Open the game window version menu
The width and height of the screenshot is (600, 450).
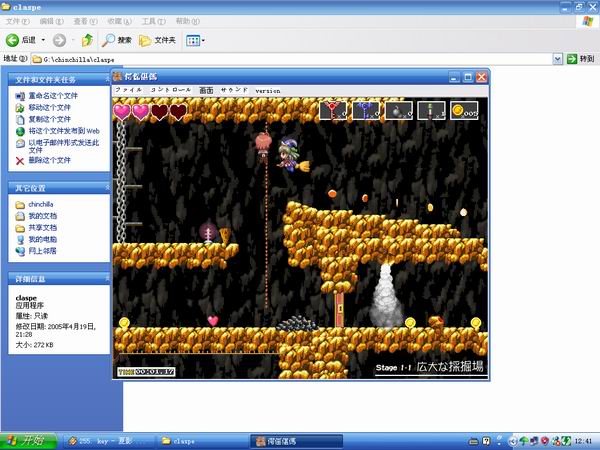pyautogui.click(x=268, y=91)
